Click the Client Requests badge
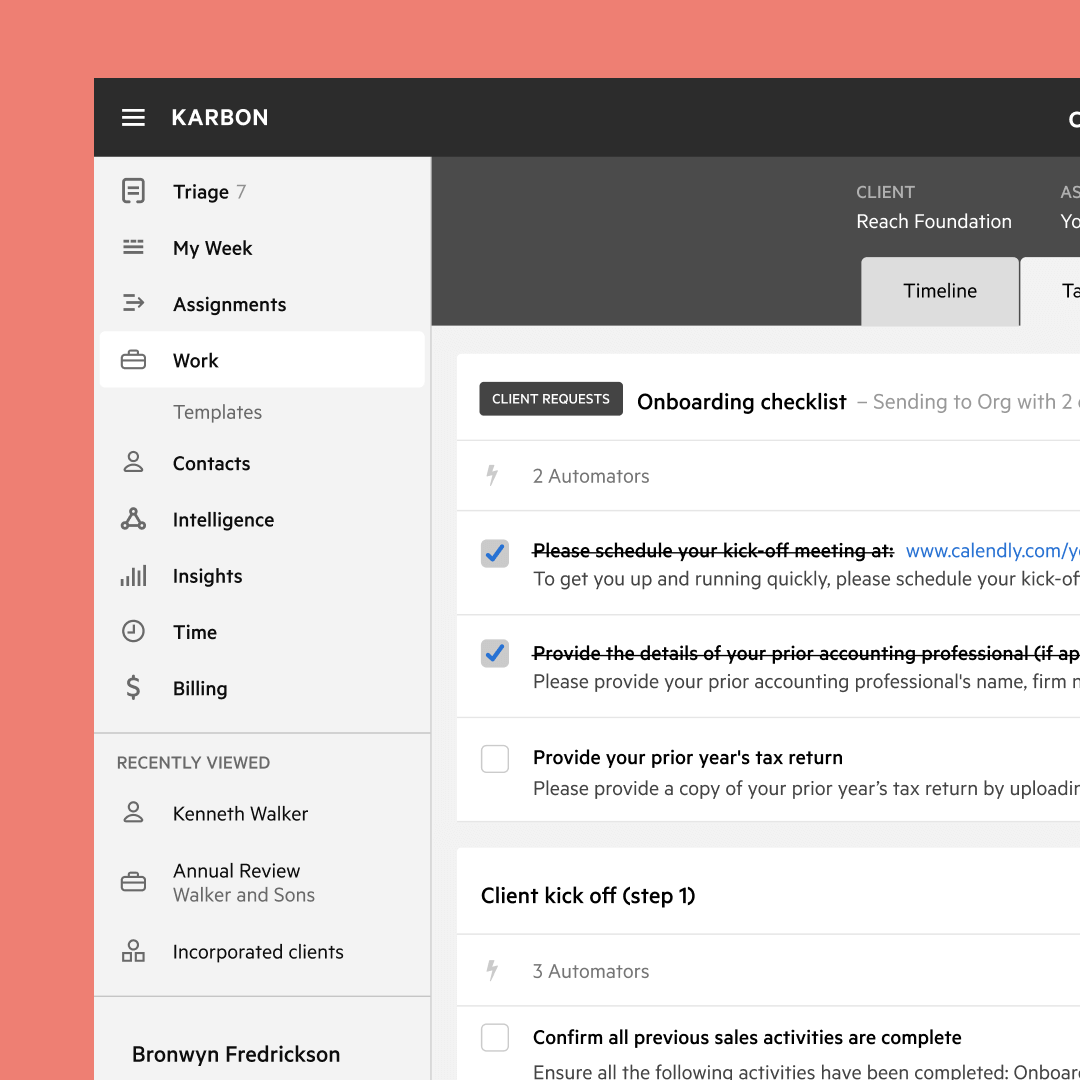 point(551,399)
